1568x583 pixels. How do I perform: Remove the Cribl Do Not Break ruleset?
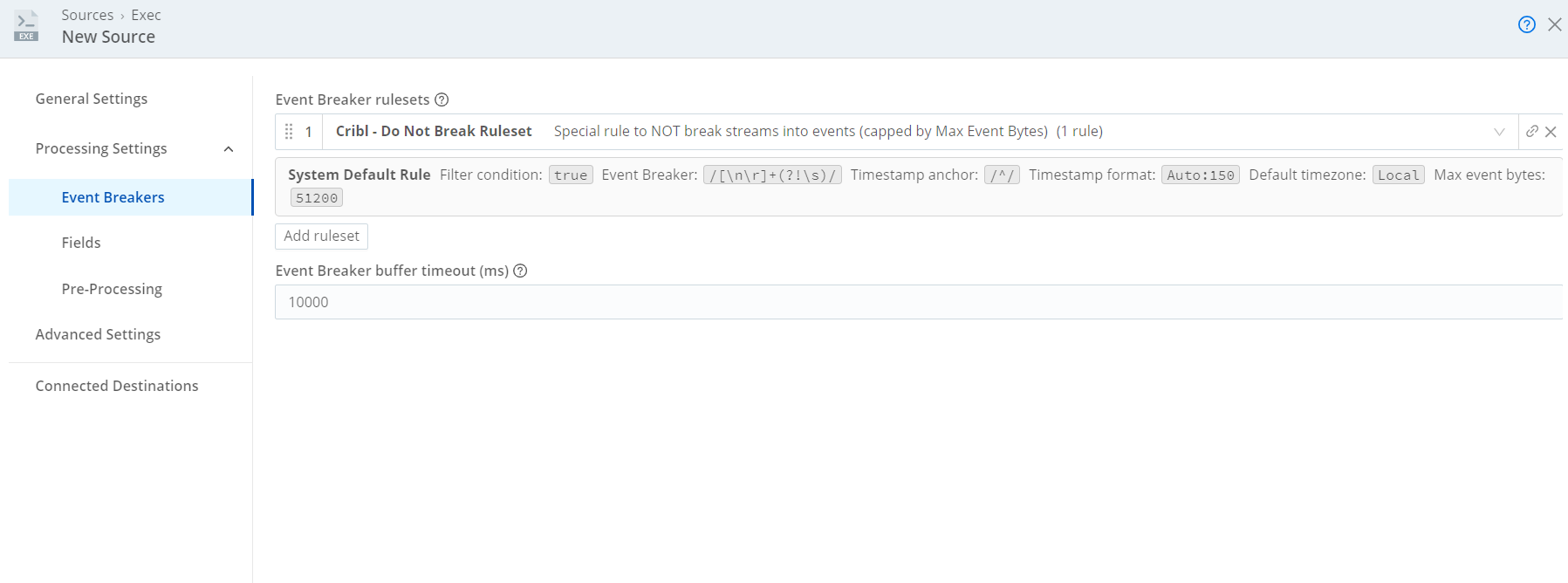(x=1551, y=132)
